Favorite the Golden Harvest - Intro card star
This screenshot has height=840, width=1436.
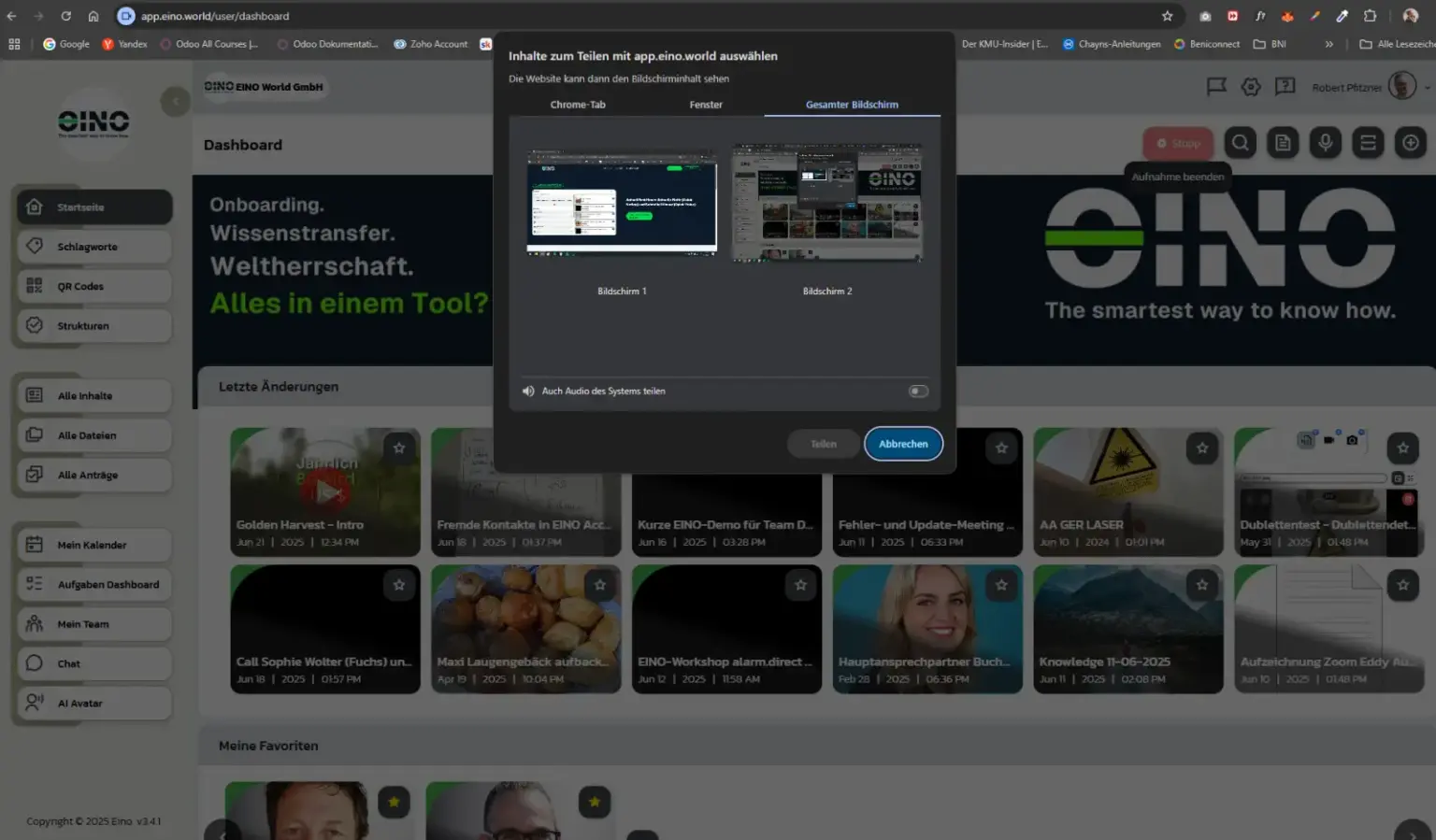pos(399,448)
